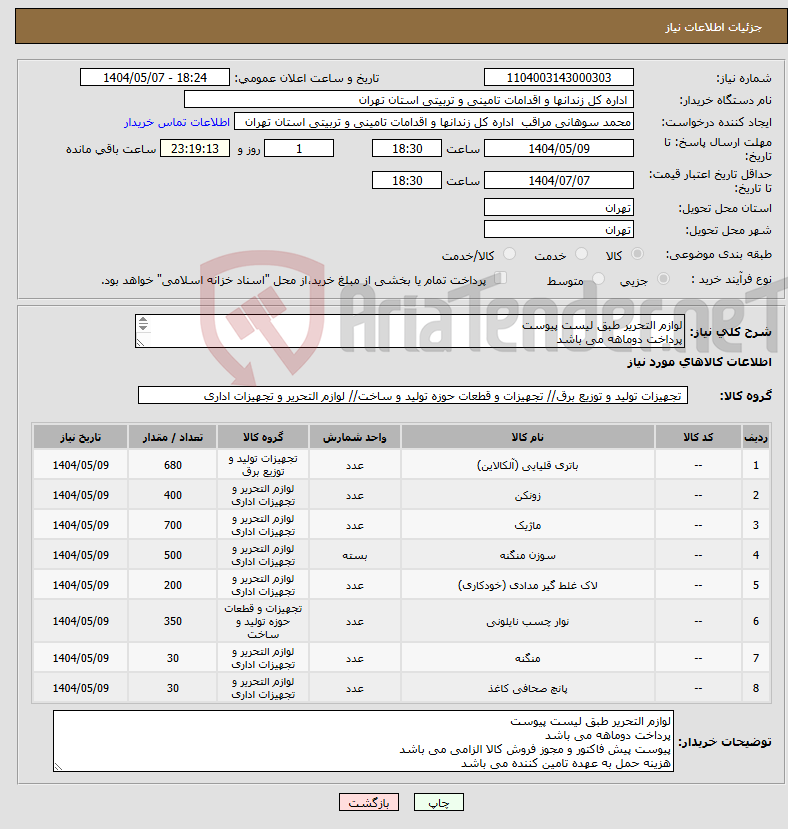Click the منگنه item name in row 7
Image resolution: width=788 pixels, height=829 pixels.
point(527,658)
